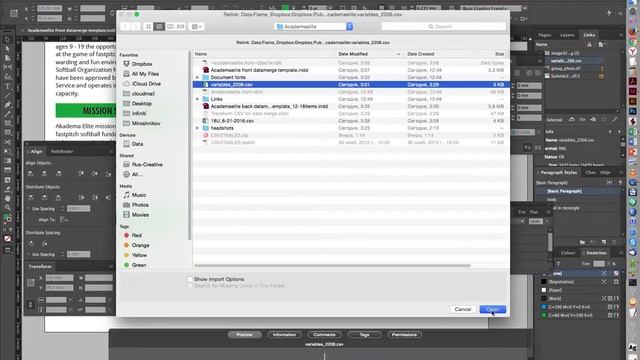The height and width of the screenshot is (360, 640).
Task: Select the Selection tool in the toolbox
Action: [7, 40]
